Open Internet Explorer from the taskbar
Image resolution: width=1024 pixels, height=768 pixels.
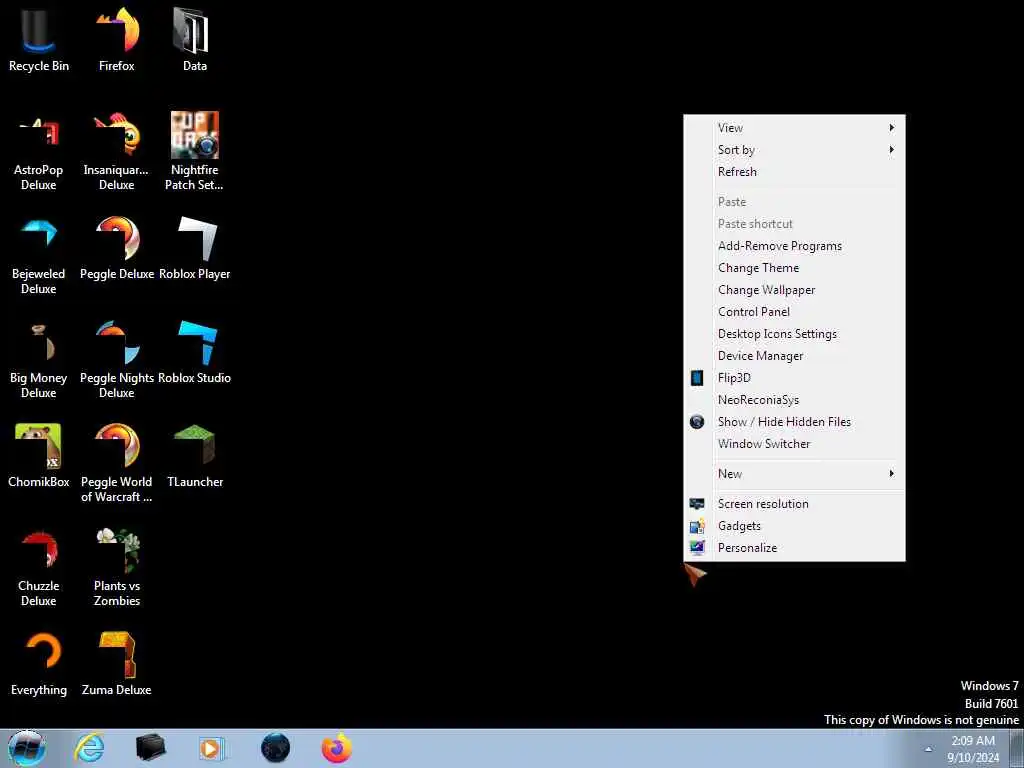tap(89, 748)
